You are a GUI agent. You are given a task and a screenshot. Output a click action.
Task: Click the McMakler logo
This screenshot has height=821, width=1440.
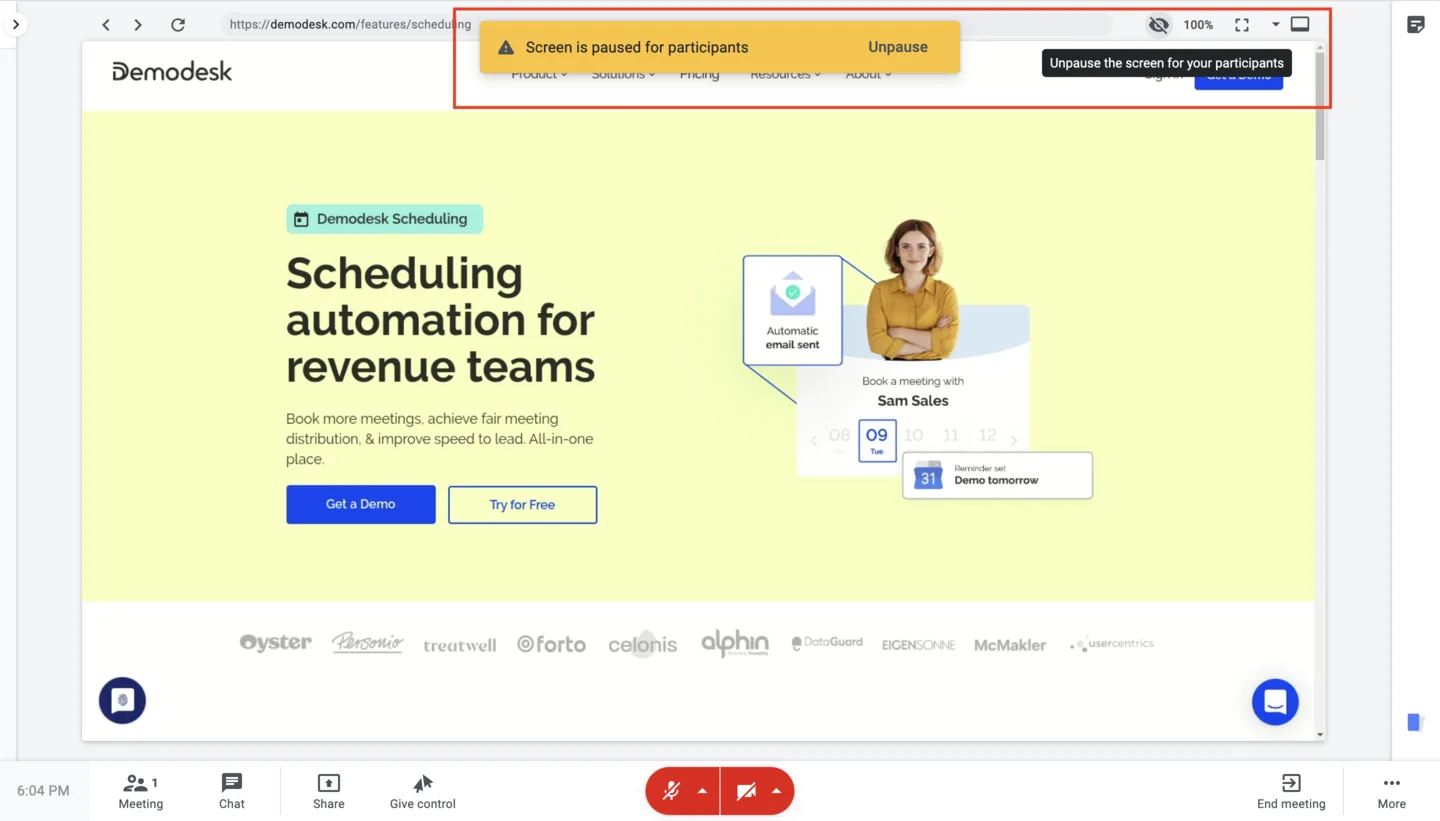point(1010,645)
